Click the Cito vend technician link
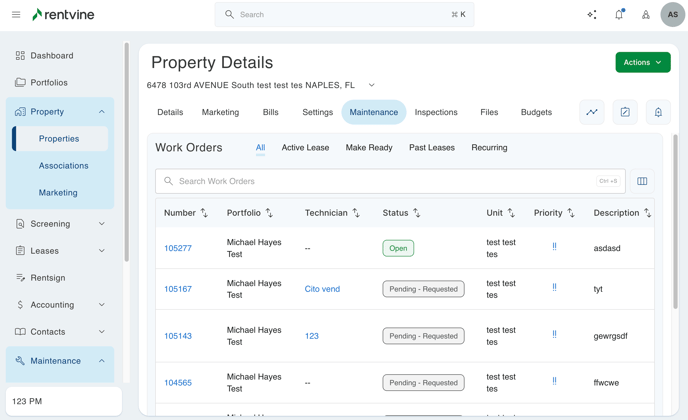688x420 pixels. pos(322,289)
